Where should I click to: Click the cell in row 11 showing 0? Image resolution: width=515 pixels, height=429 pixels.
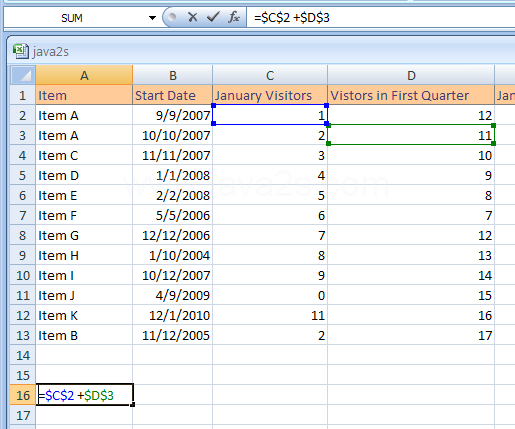pyautogui.click(x=270, y=295)
